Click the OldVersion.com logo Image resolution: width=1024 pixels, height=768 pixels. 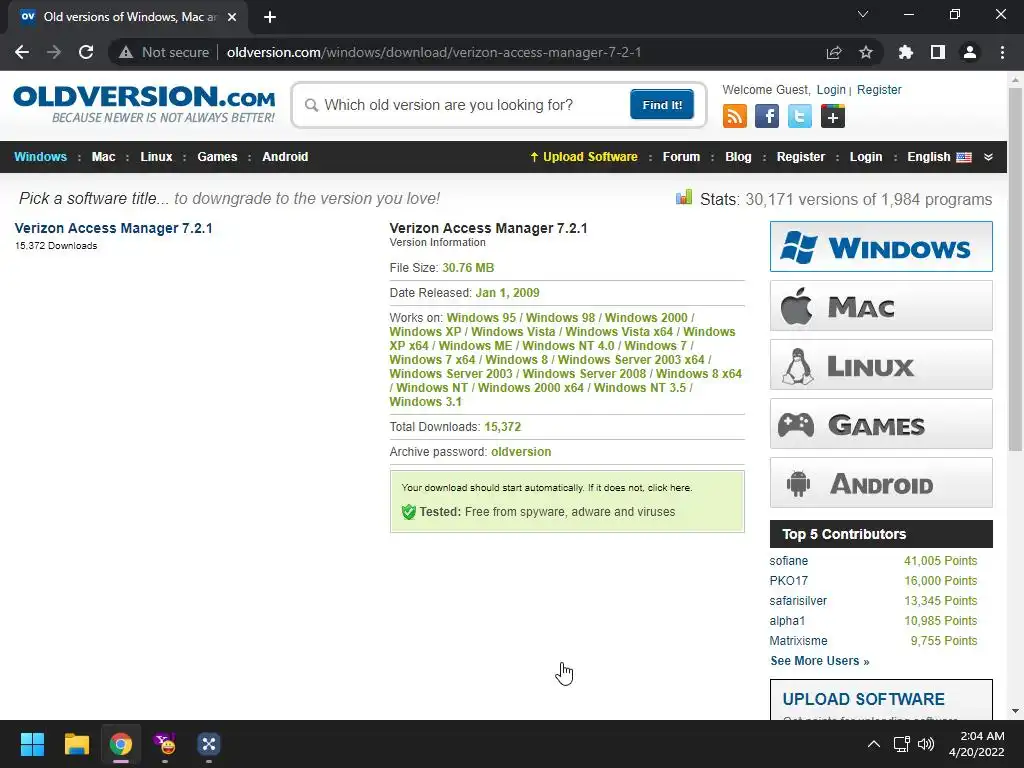pyautogui.click(x=144, y=104)
